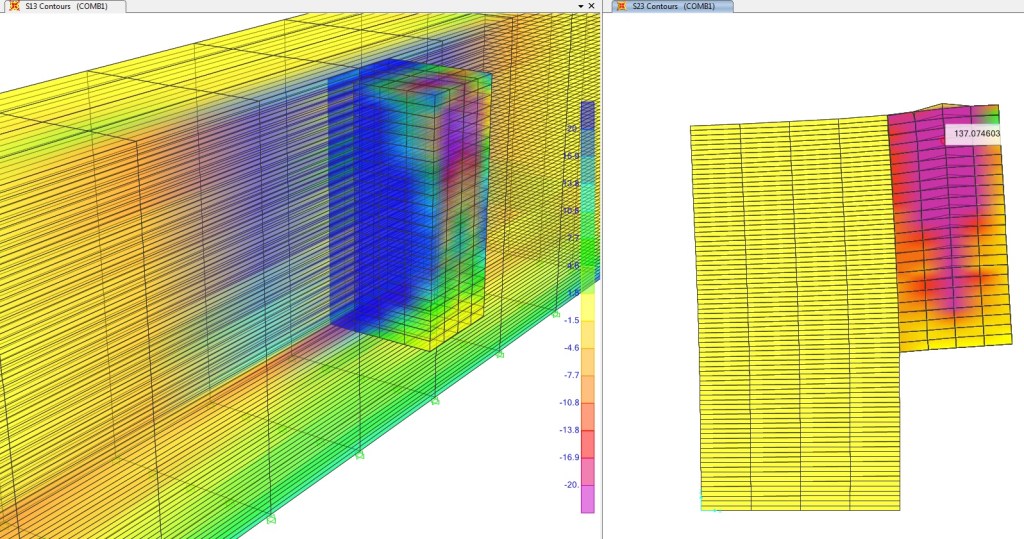Viewport: 1024px width, 539px height.
Task: Select the leftmost green support marker
Action: (x=271, y=519)
